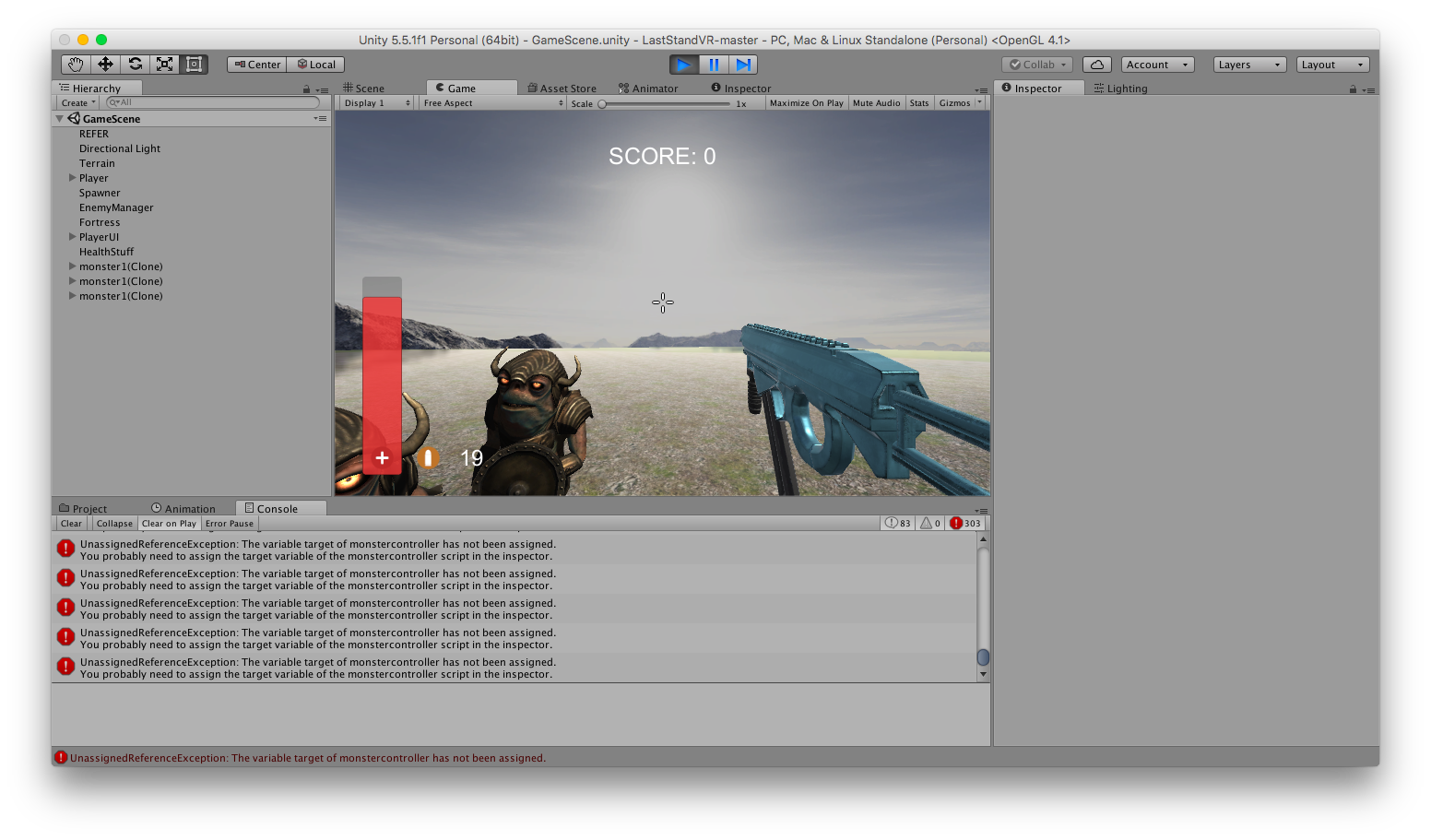Toggle Mute Audio
The width and height of the screenshot is (1431, 840).
877,103
